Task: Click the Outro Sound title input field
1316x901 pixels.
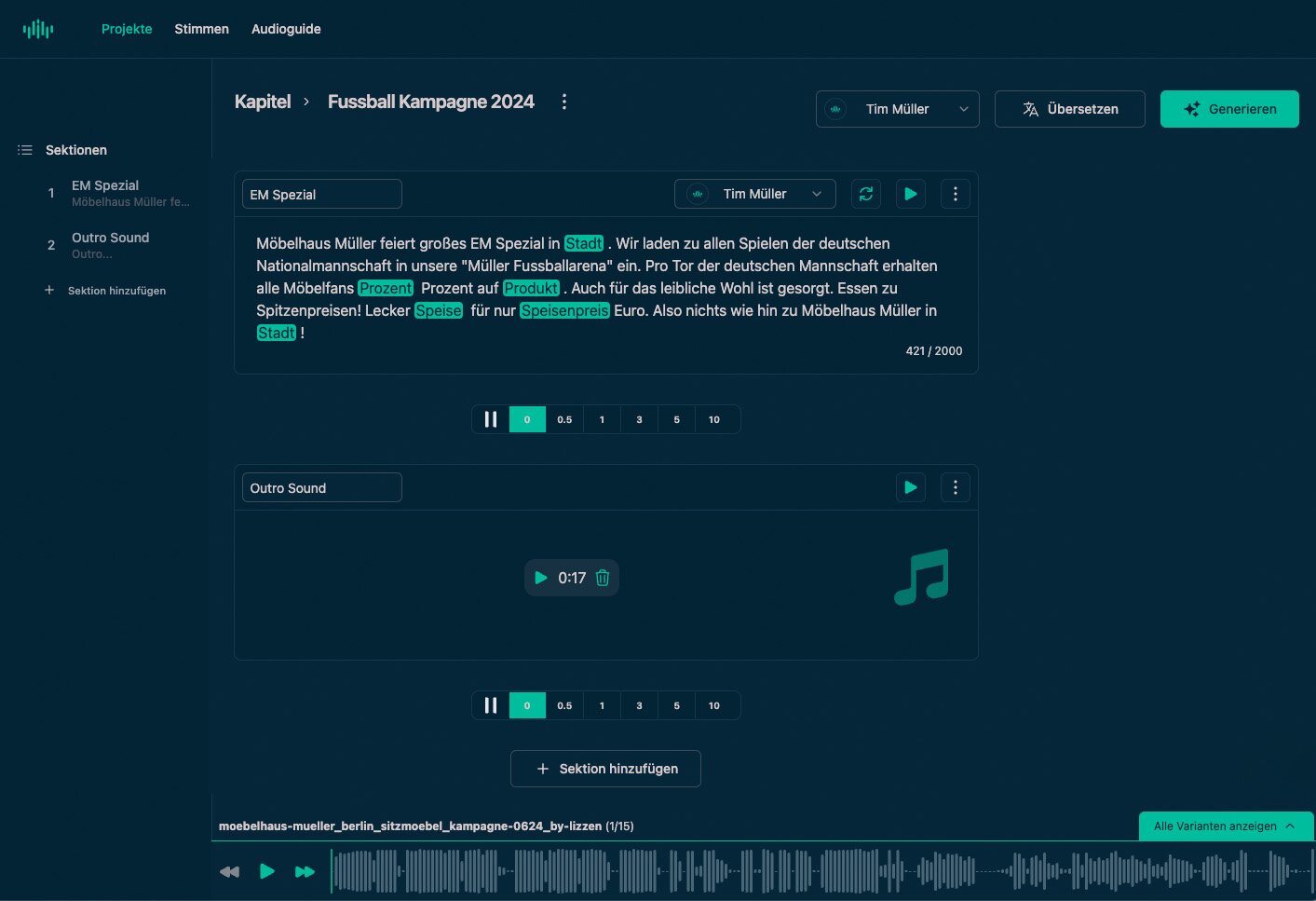Action: coord(321,487)
